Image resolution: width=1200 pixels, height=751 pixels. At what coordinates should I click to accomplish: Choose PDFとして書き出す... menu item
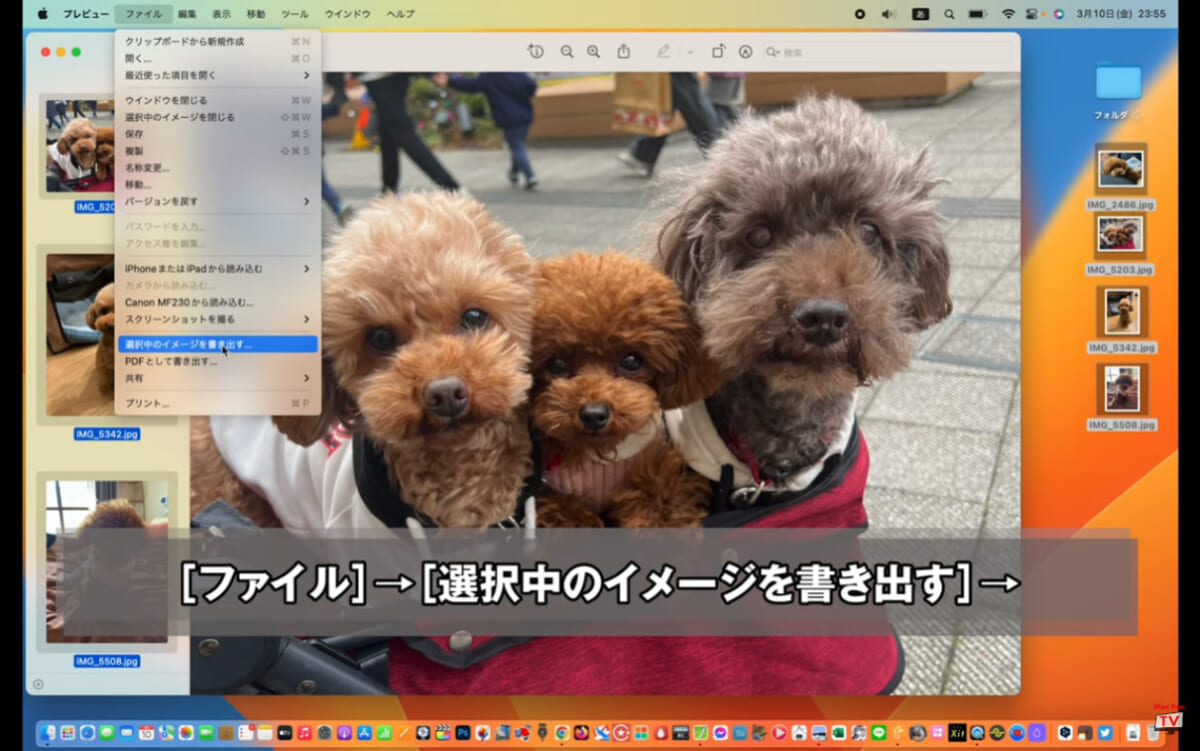217,361
